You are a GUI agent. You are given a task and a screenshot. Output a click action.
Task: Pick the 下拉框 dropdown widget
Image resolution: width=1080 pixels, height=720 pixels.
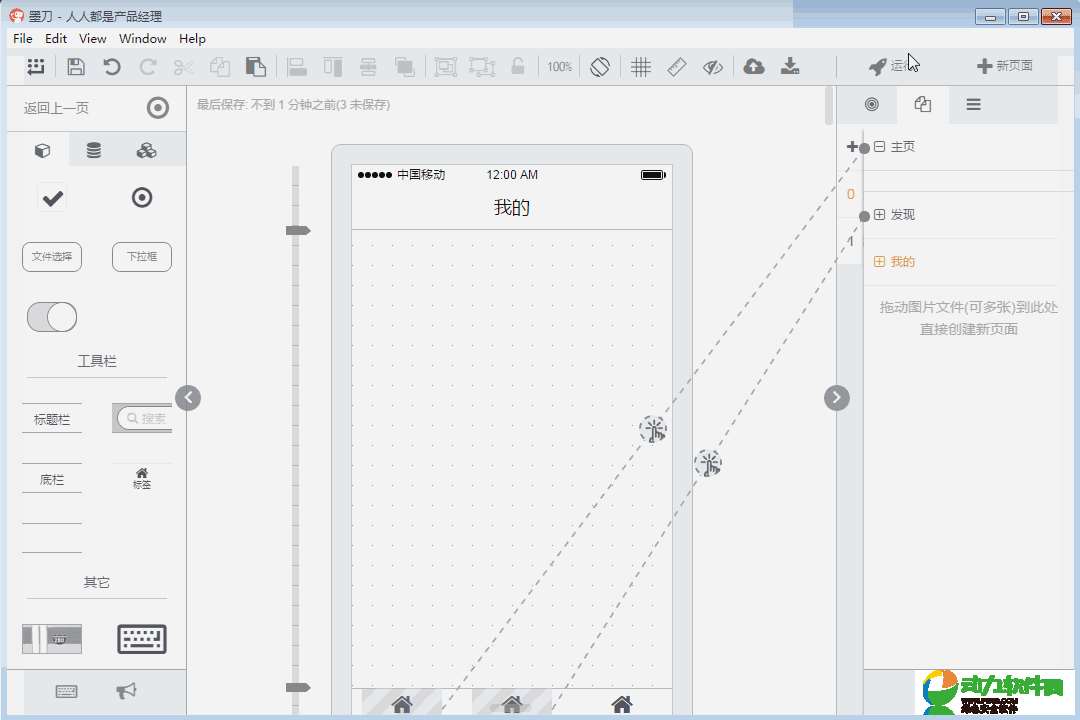142,257
